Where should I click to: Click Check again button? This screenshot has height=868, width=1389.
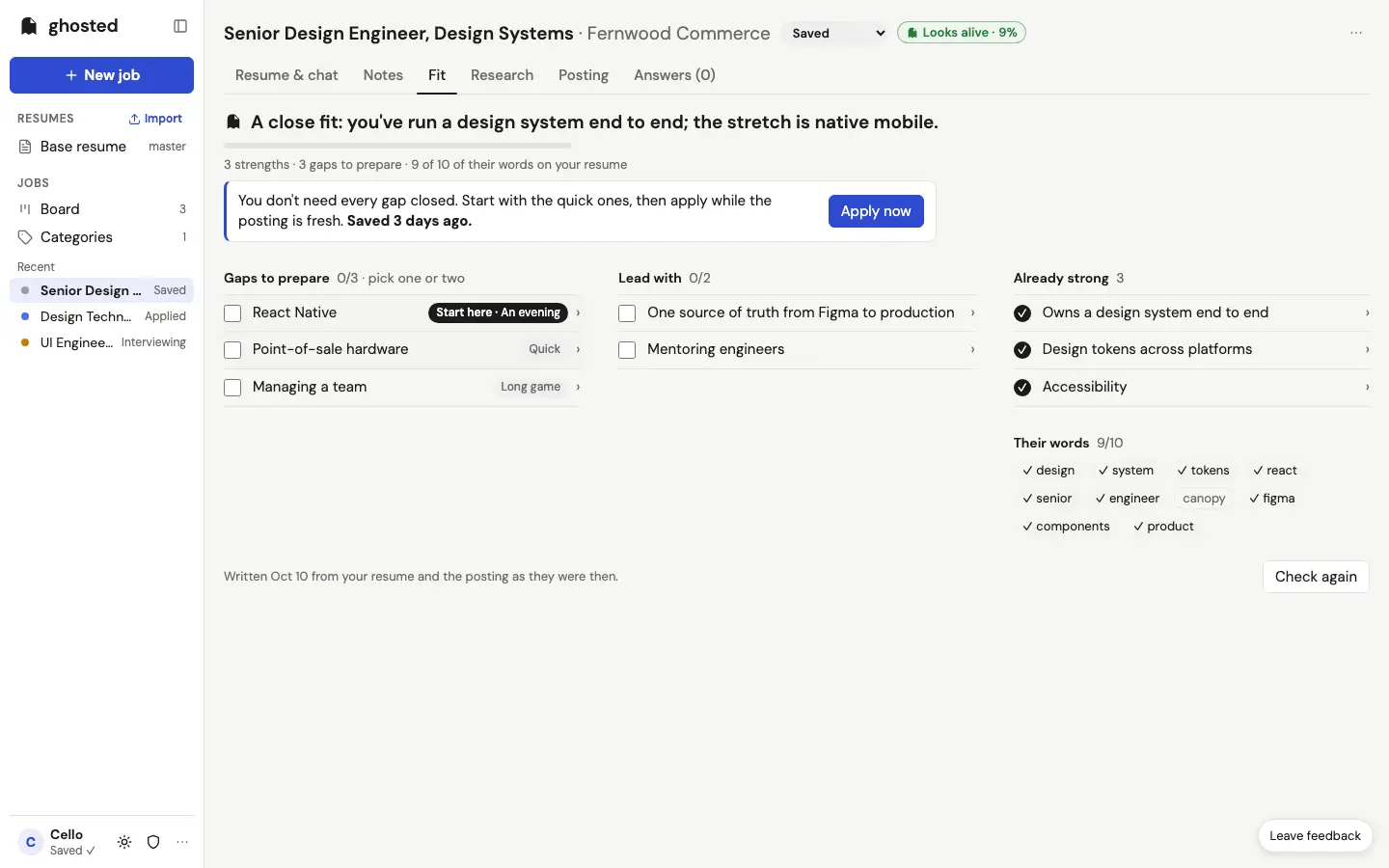[x=1316, y=577]
